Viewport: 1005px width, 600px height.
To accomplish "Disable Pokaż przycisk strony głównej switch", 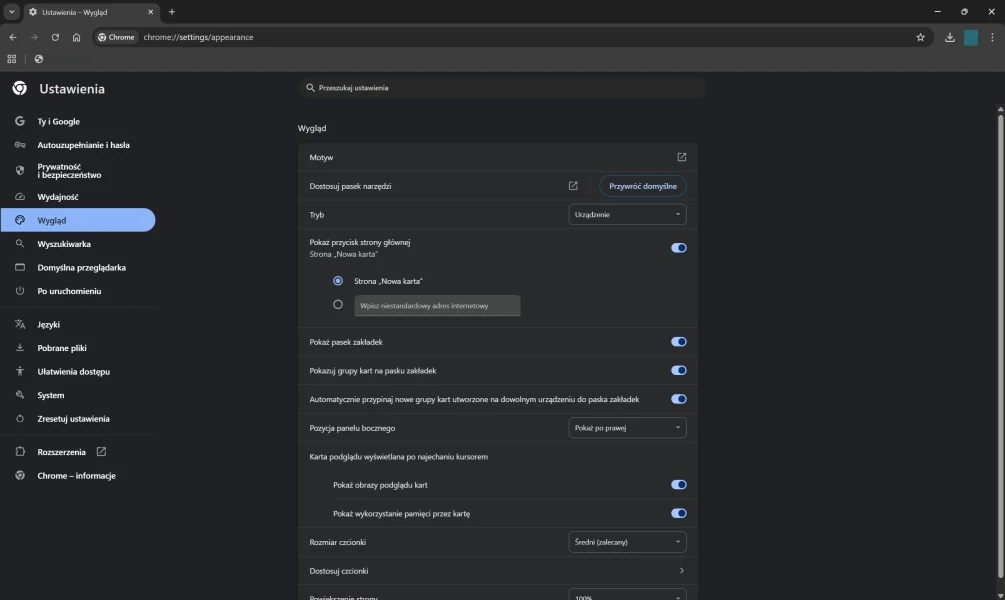I will tap(678, 248).
